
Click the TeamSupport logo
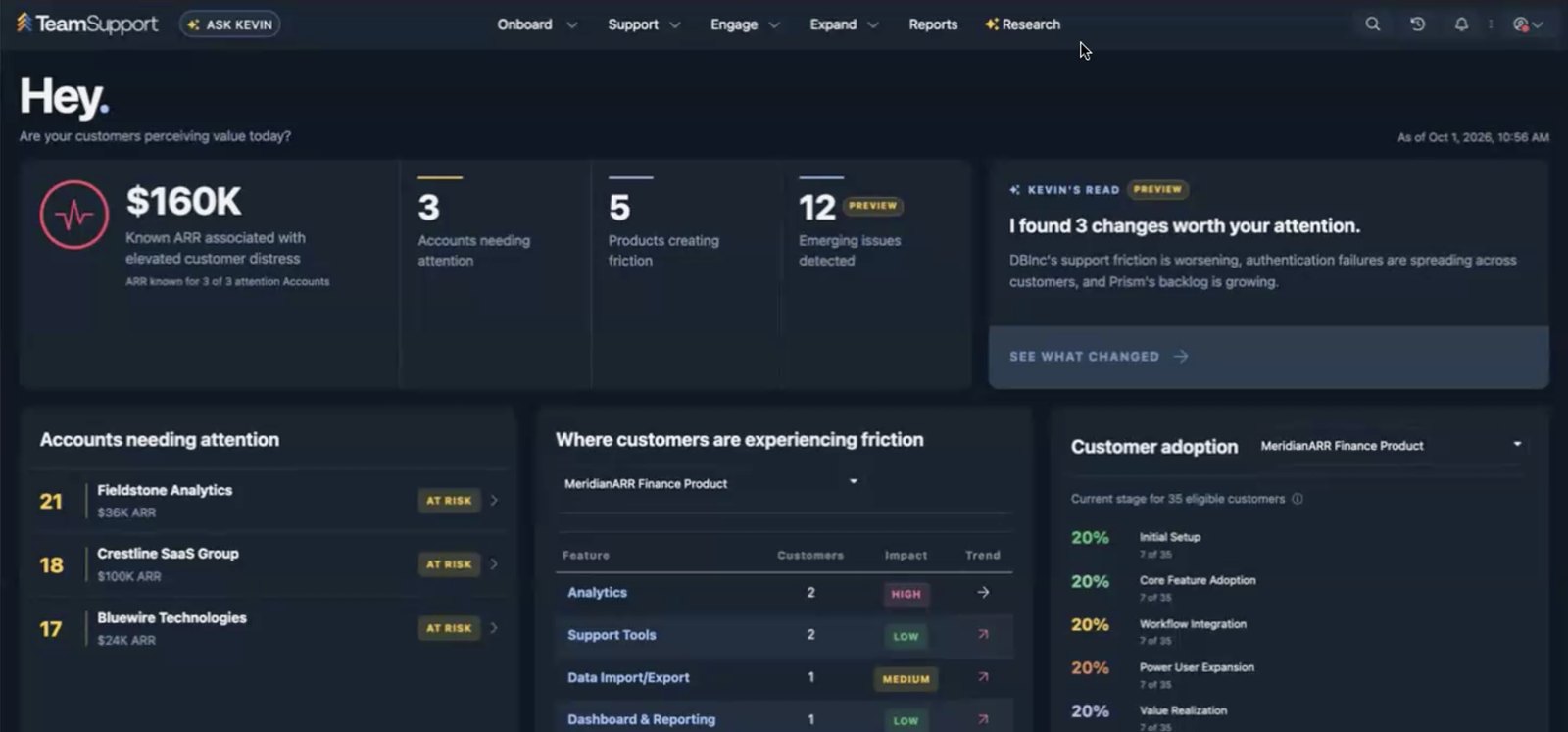coord(87,24)
